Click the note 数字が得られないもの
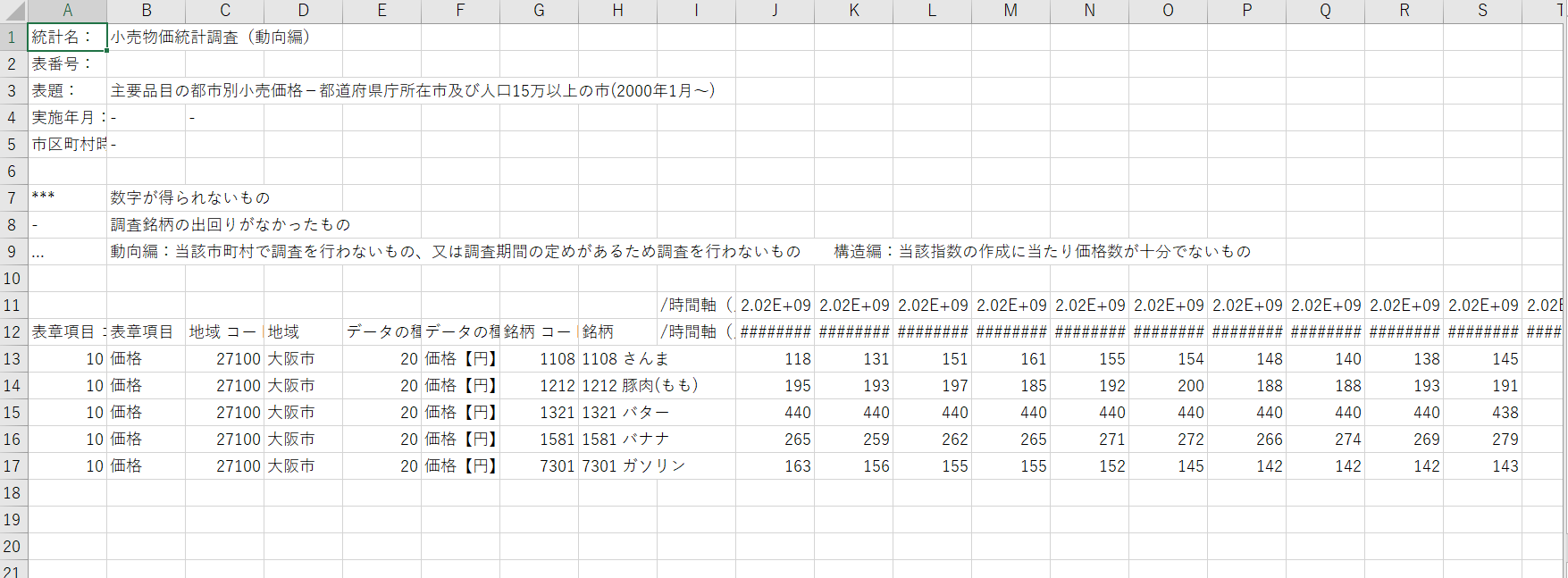Screen dimensions: 1568x578 [190, 198]
